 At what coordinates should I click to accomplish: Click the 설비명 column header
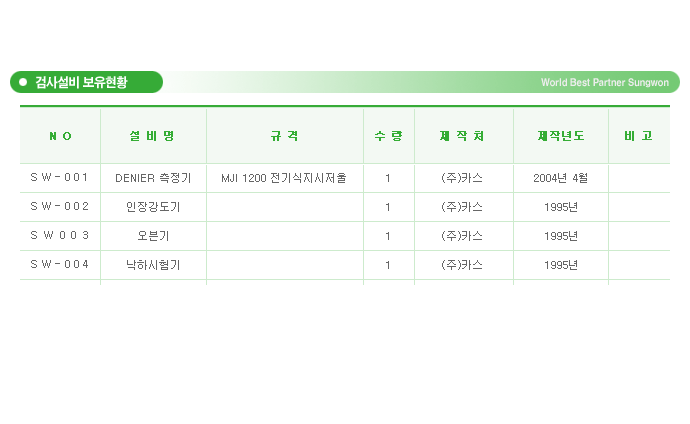click(x=152, y=136)
